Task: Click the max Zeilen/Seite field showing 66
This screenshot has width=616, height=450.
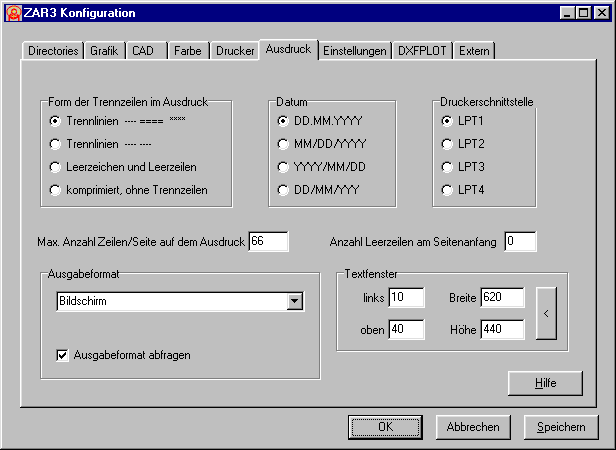Action: 268,241
